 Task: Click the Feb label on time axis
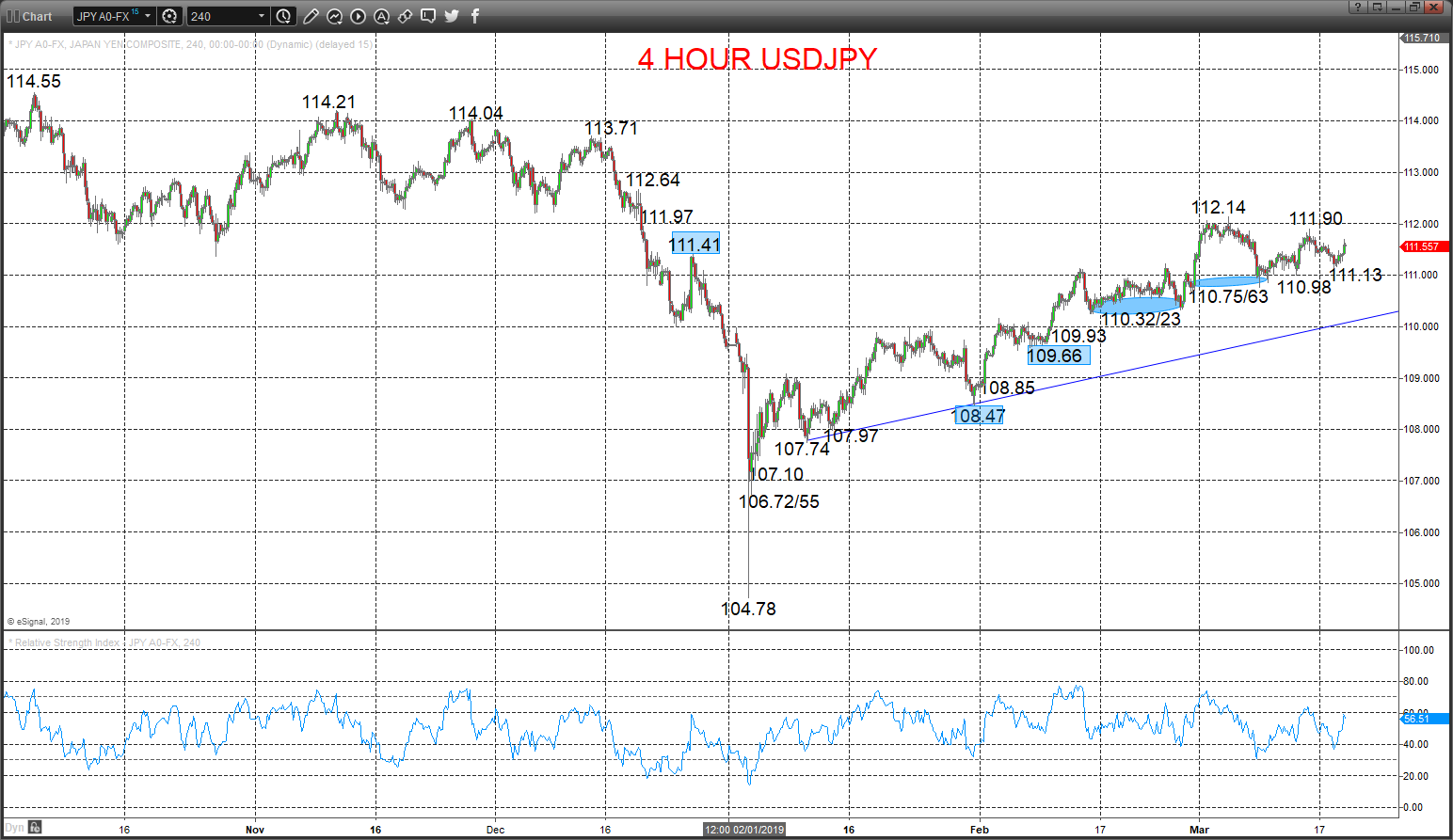coord(980,830)
